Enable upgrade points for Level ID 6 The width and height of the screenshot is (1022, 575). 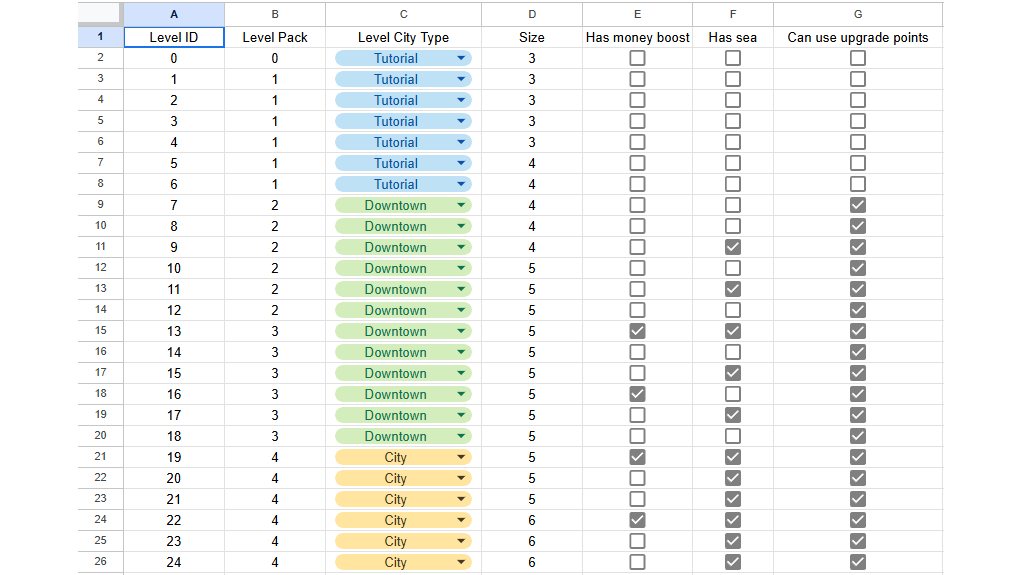click(x=858, y=184)
